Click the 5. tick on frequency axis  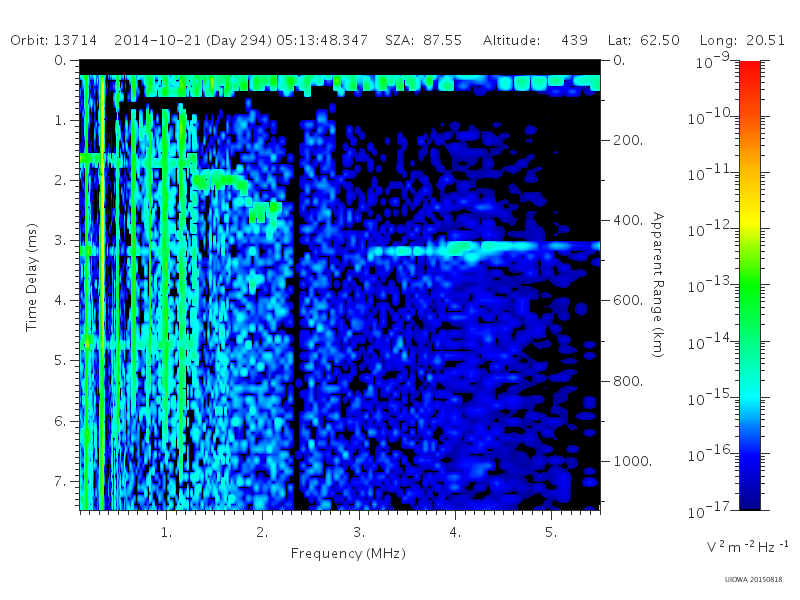[x=551, y=533]
